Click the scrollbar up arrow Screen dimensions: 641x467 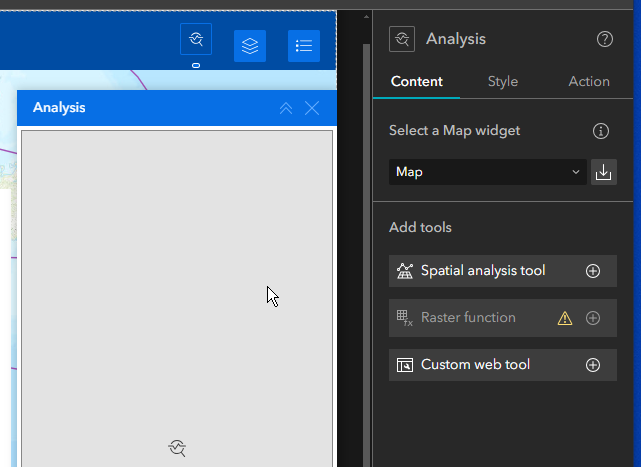(366, 17)
